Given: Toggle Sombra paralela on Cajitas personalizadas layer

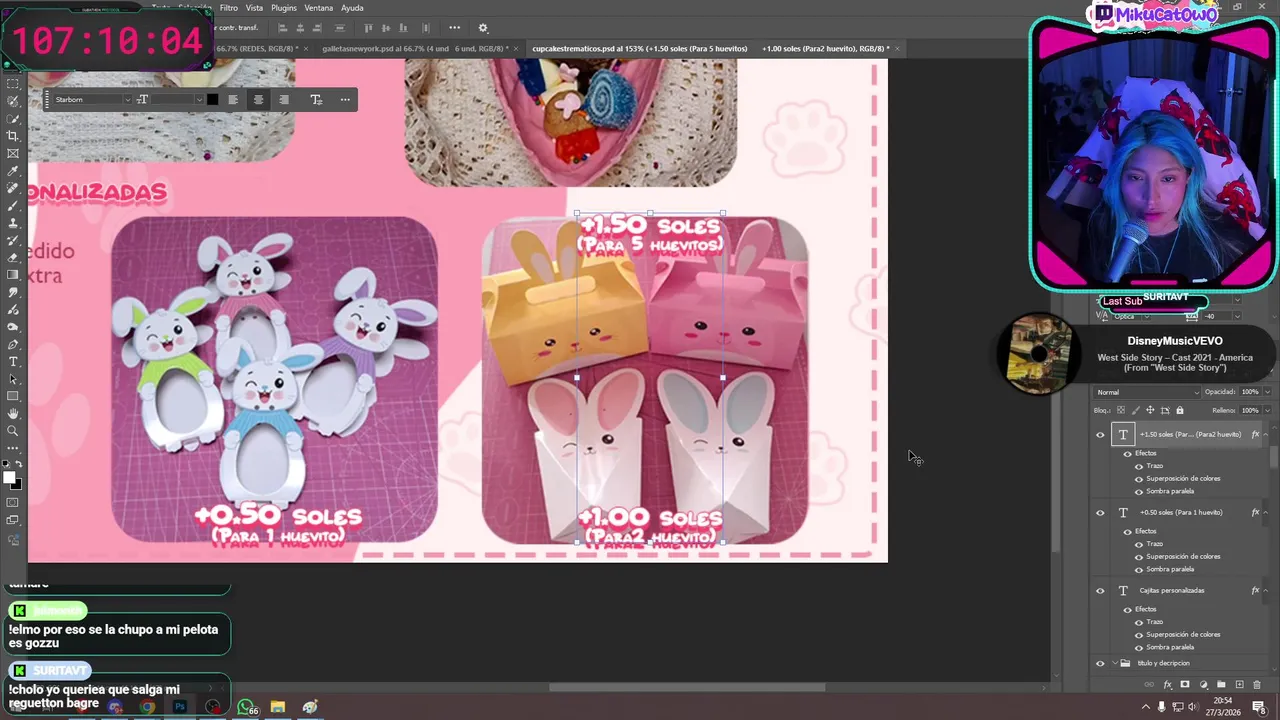Looking at the screenshot, I should pyautogui.click(x=1139, y=647).
